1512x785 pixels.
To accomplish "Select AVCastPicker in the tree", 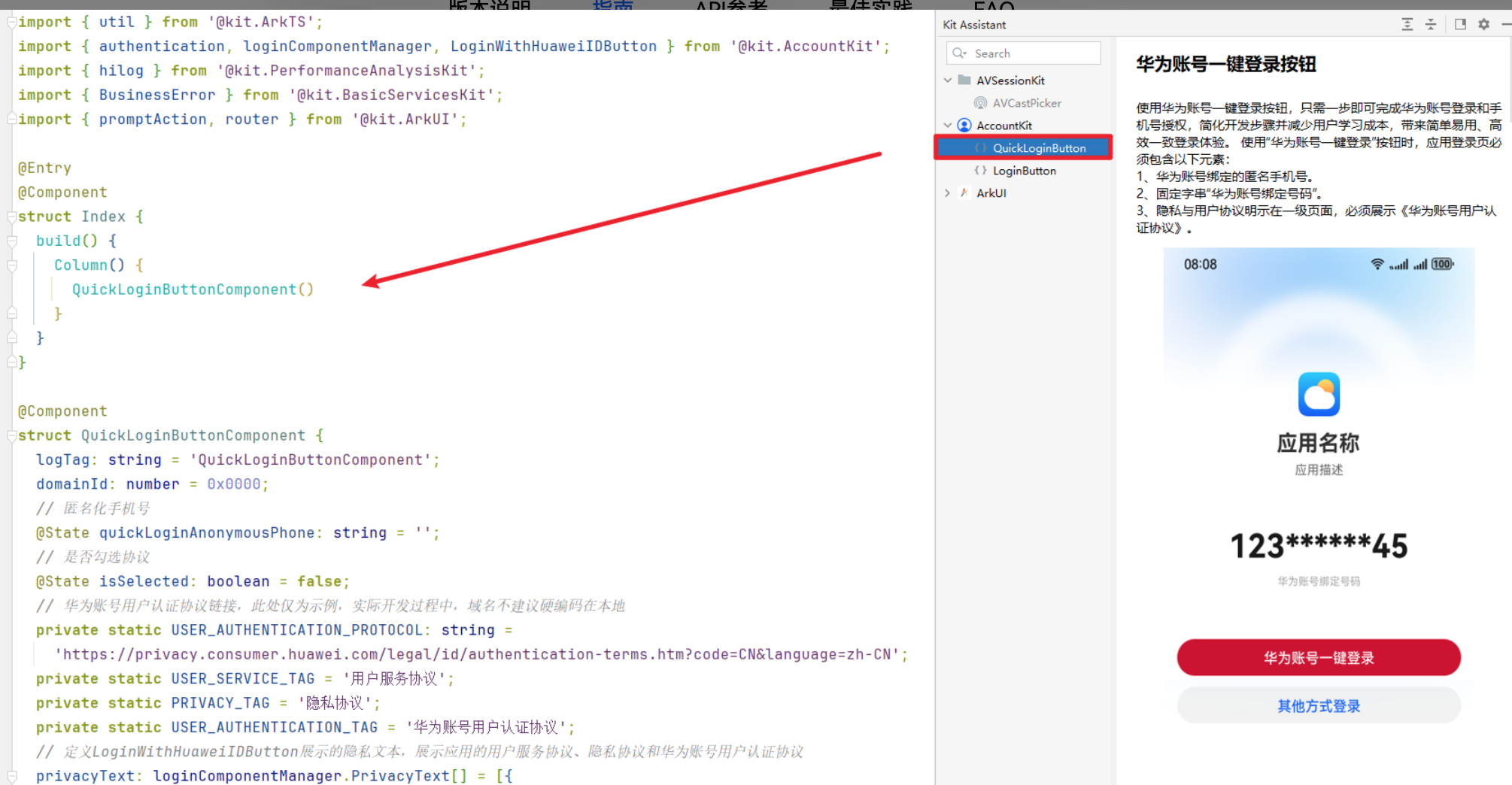I will coord(1027,103).
